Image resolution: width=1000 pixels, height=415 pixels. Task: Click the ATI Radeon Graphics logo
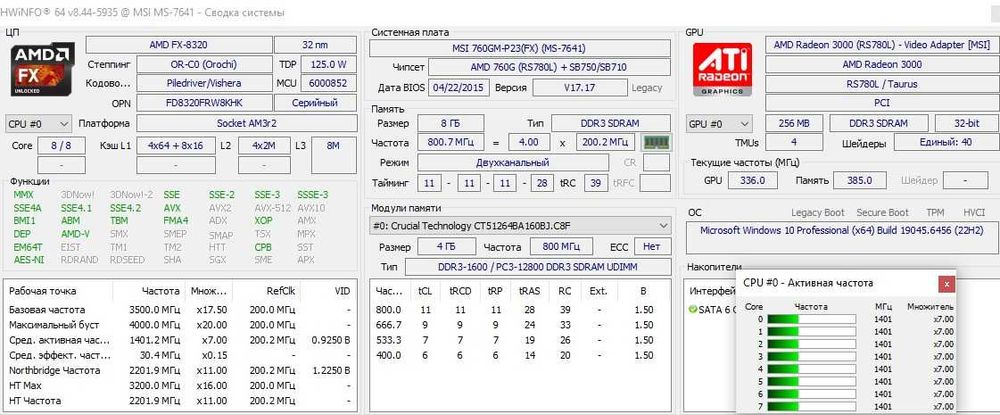(x=724, y=69)
